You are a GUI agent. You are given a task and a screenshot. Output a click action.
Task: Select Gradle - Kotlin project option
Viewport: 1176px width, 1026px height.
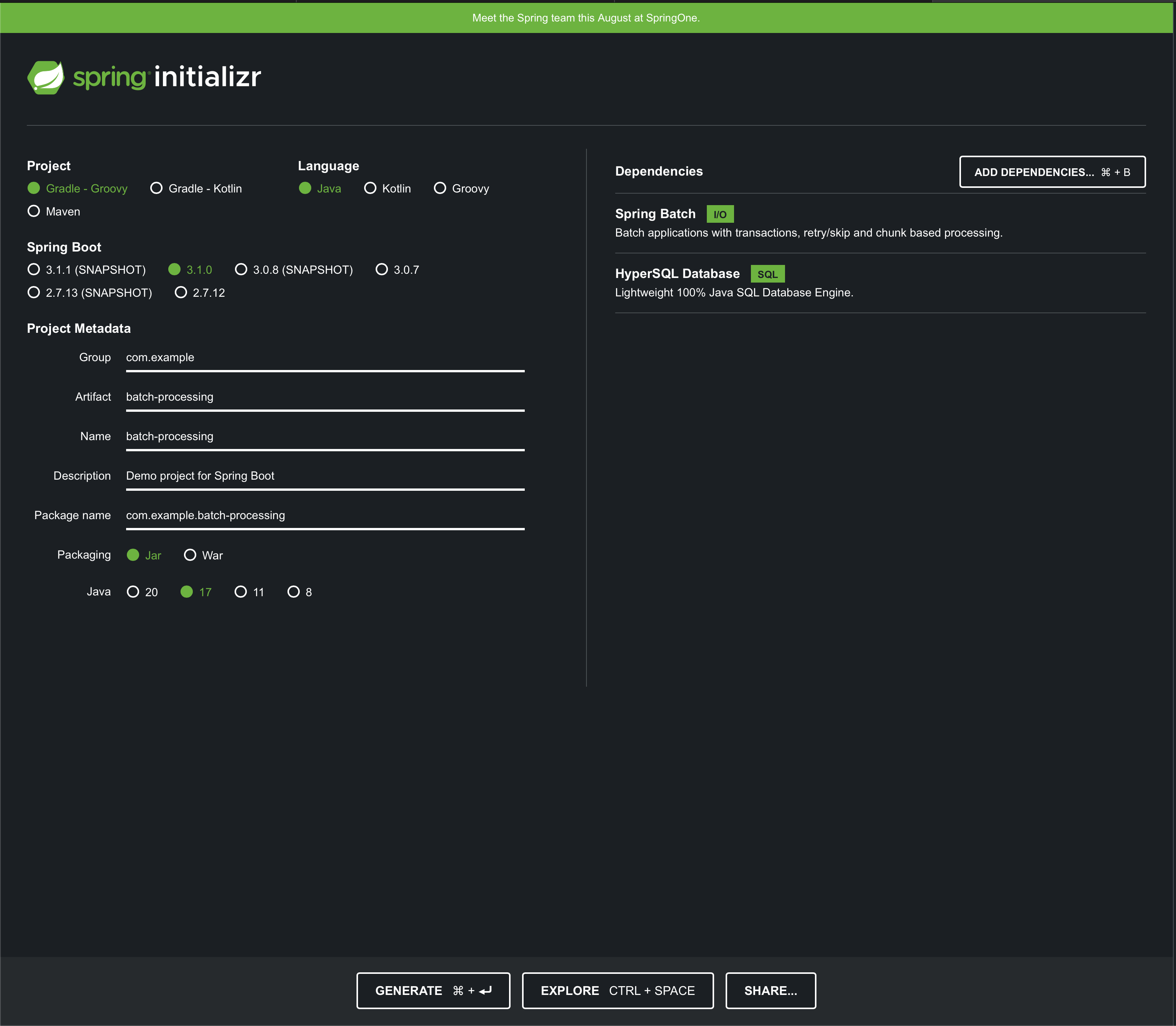tap(157, 188)
